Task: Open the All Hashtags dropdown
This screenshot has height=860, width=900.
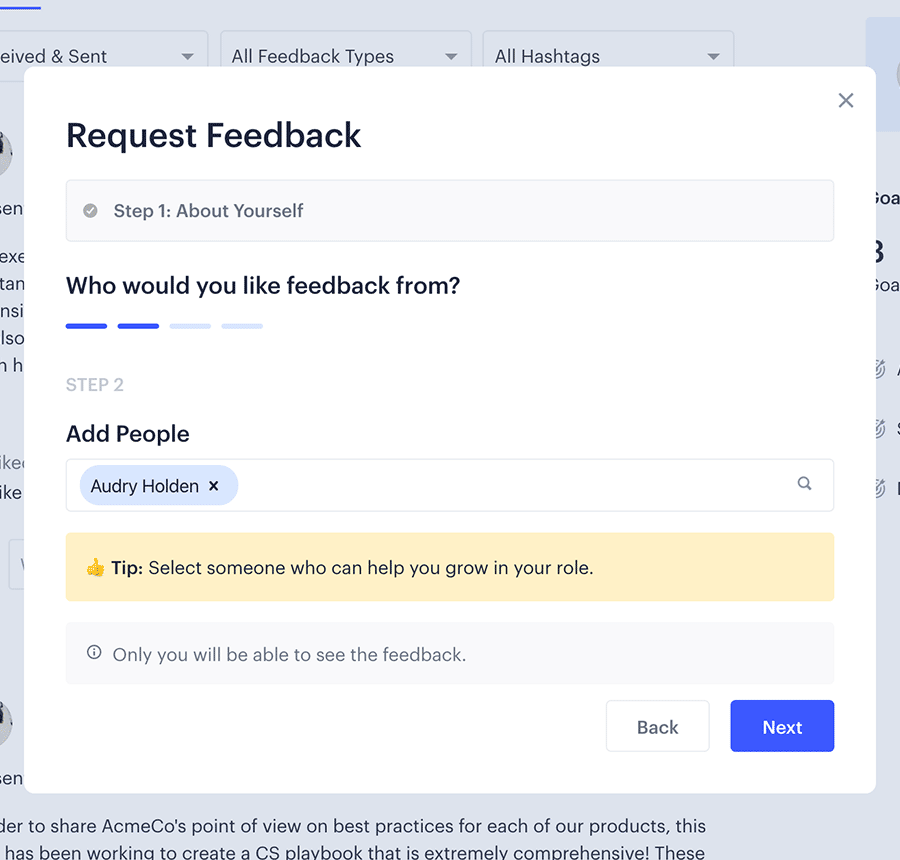Action: [608, 56]
